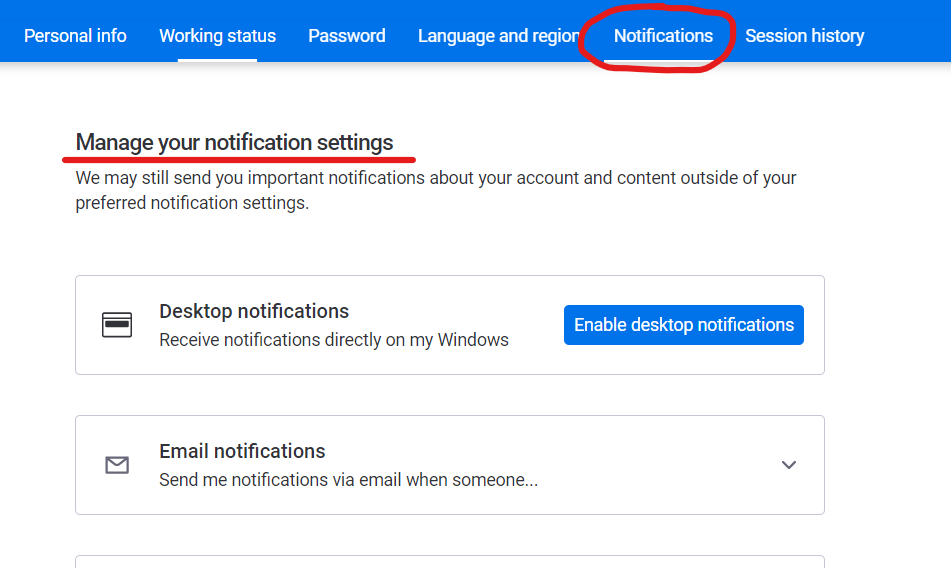Select the Notifications tab

[x=663, y=36]
